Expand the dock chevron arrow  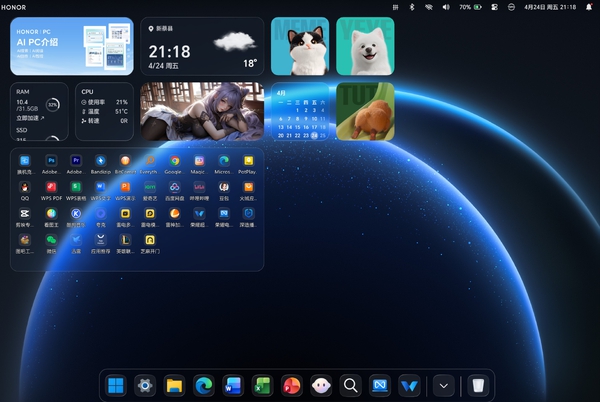[443, 386]
